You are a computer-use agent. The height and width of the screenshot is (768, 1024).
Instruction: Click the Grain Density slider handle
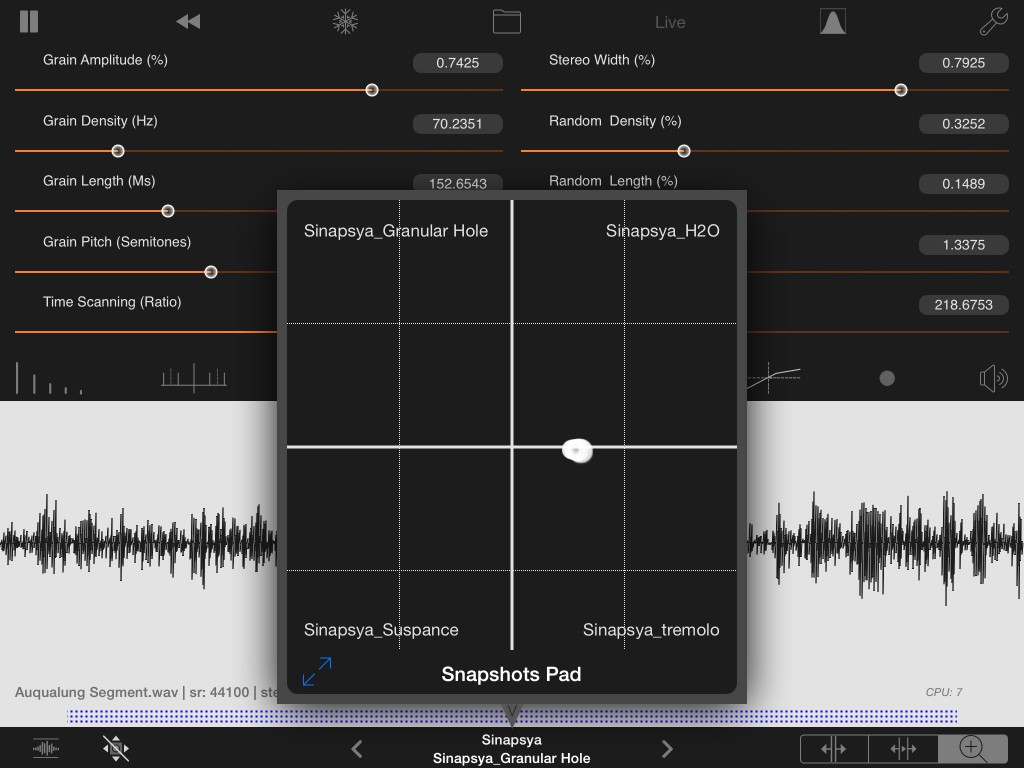(x=118, y=151)
